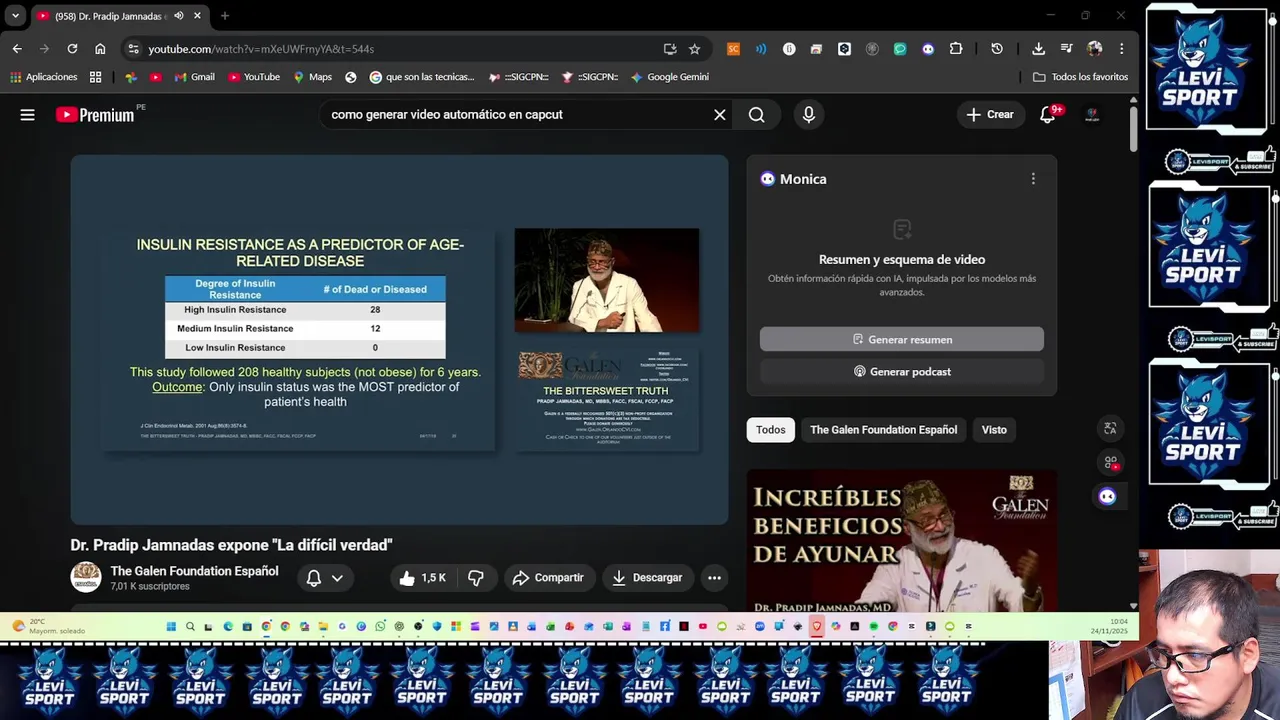1280x720 pixels.
Task: Download the video via Descargar
Action: pos(647,578)
